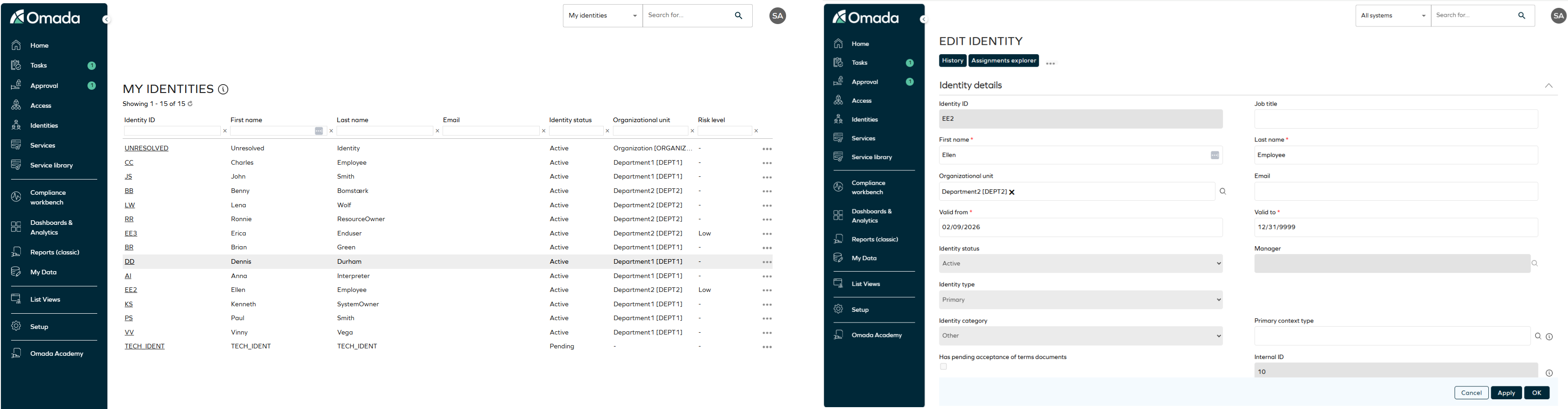
Task: Open the TECH_IDENT identity link
Action: pyautogui.click(x=144, y=347)
